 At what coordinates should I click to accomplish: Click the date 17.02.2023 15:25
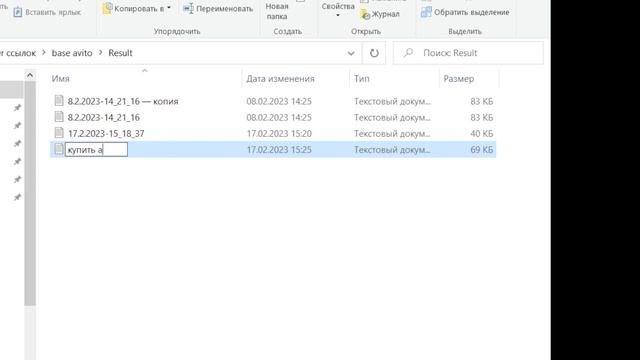coord(279,149)
